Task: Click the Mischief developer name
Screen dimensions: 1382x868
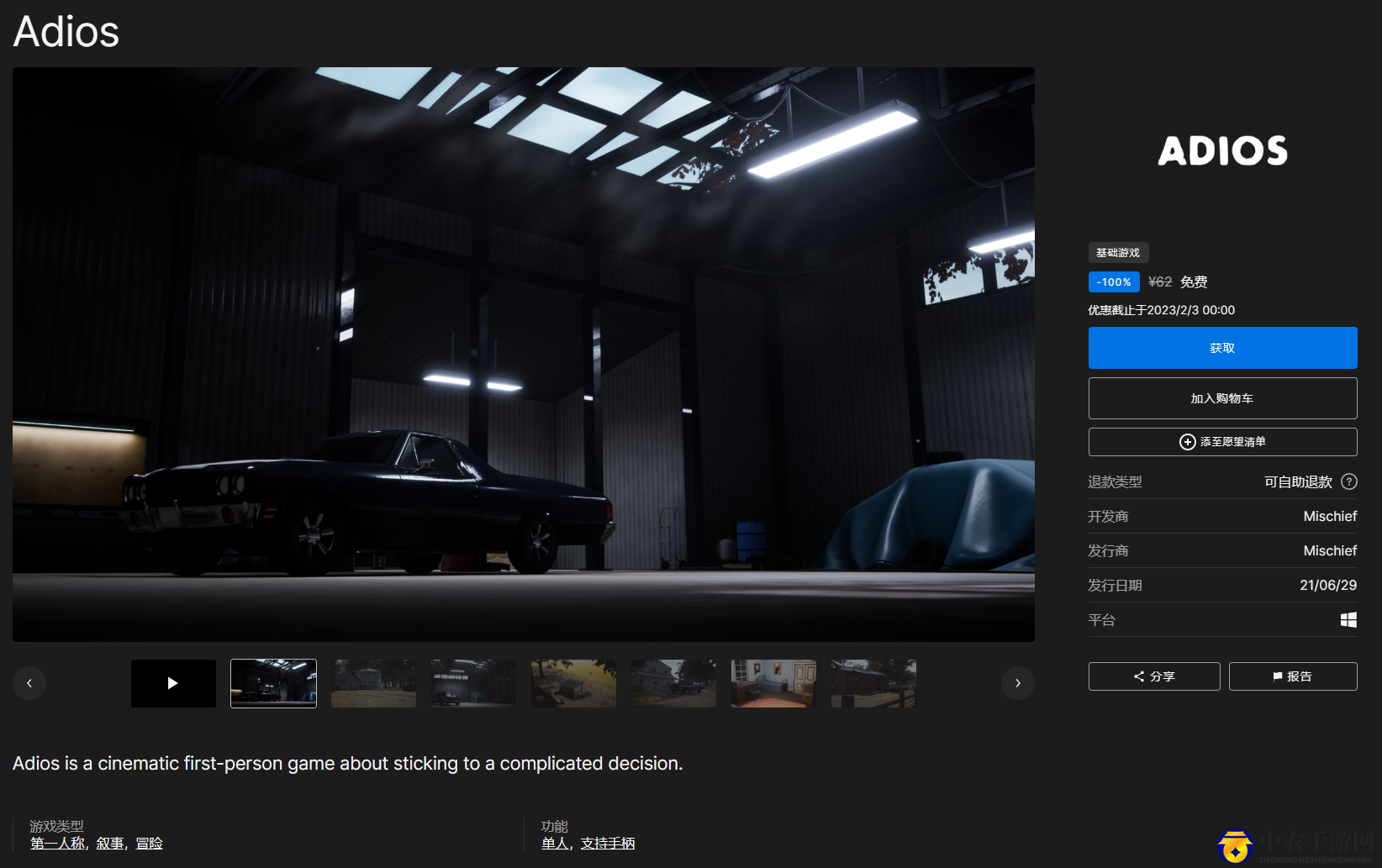Action: [1330, 517]
